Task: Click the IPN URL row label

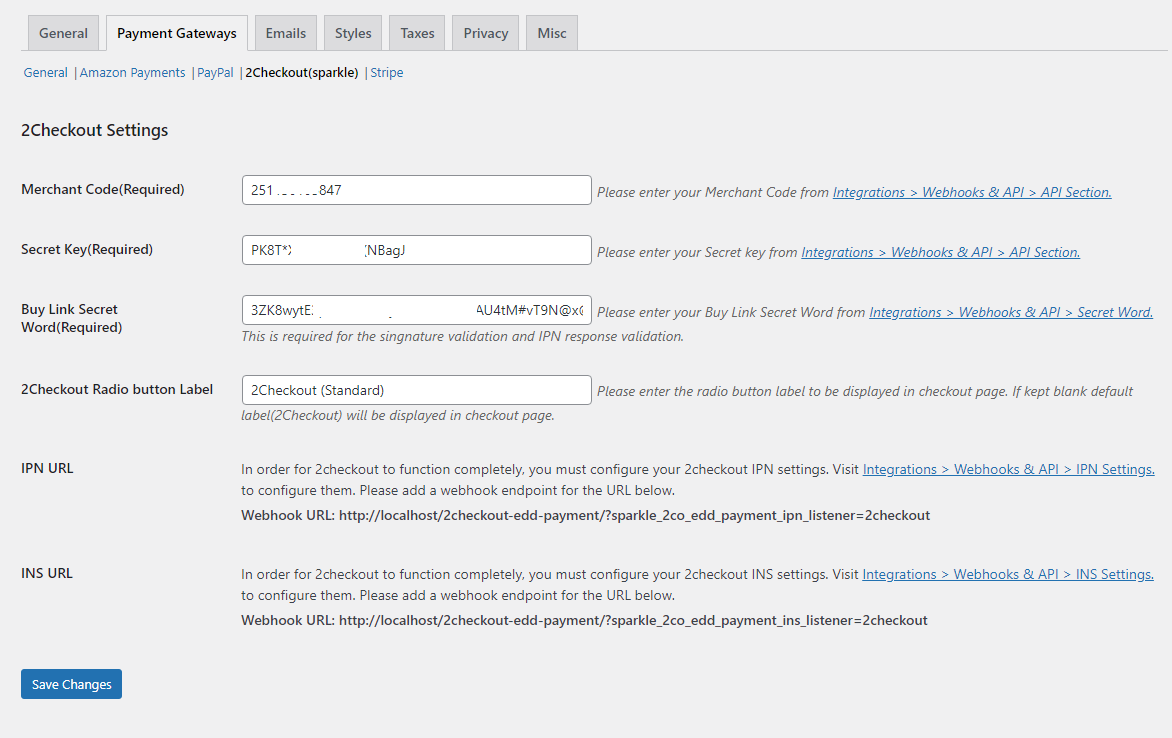Action: (47, 468)
